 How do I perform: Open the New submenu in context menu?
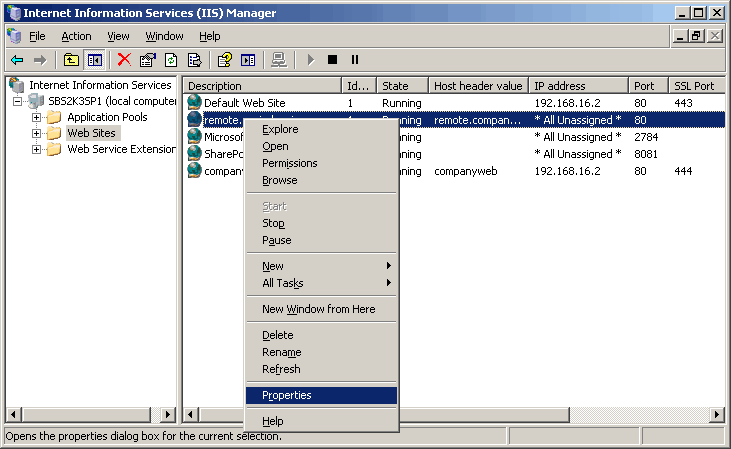coord(322,266)
